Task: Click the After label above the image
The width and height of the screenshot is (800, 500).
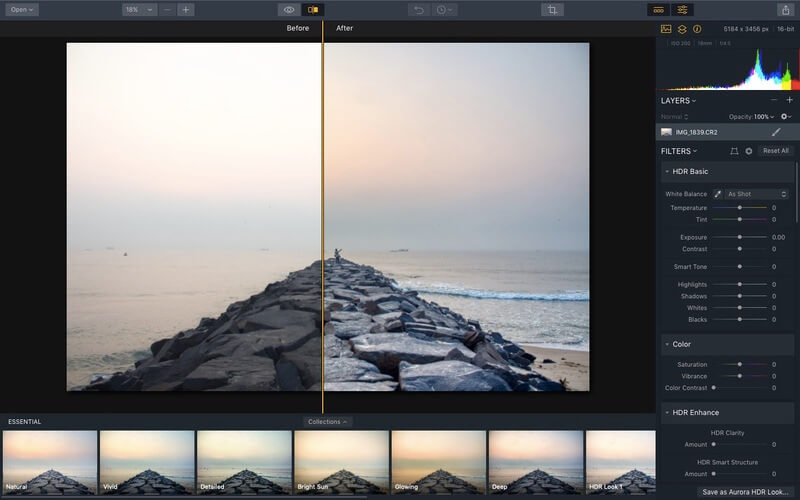Action: click(344, 28)
